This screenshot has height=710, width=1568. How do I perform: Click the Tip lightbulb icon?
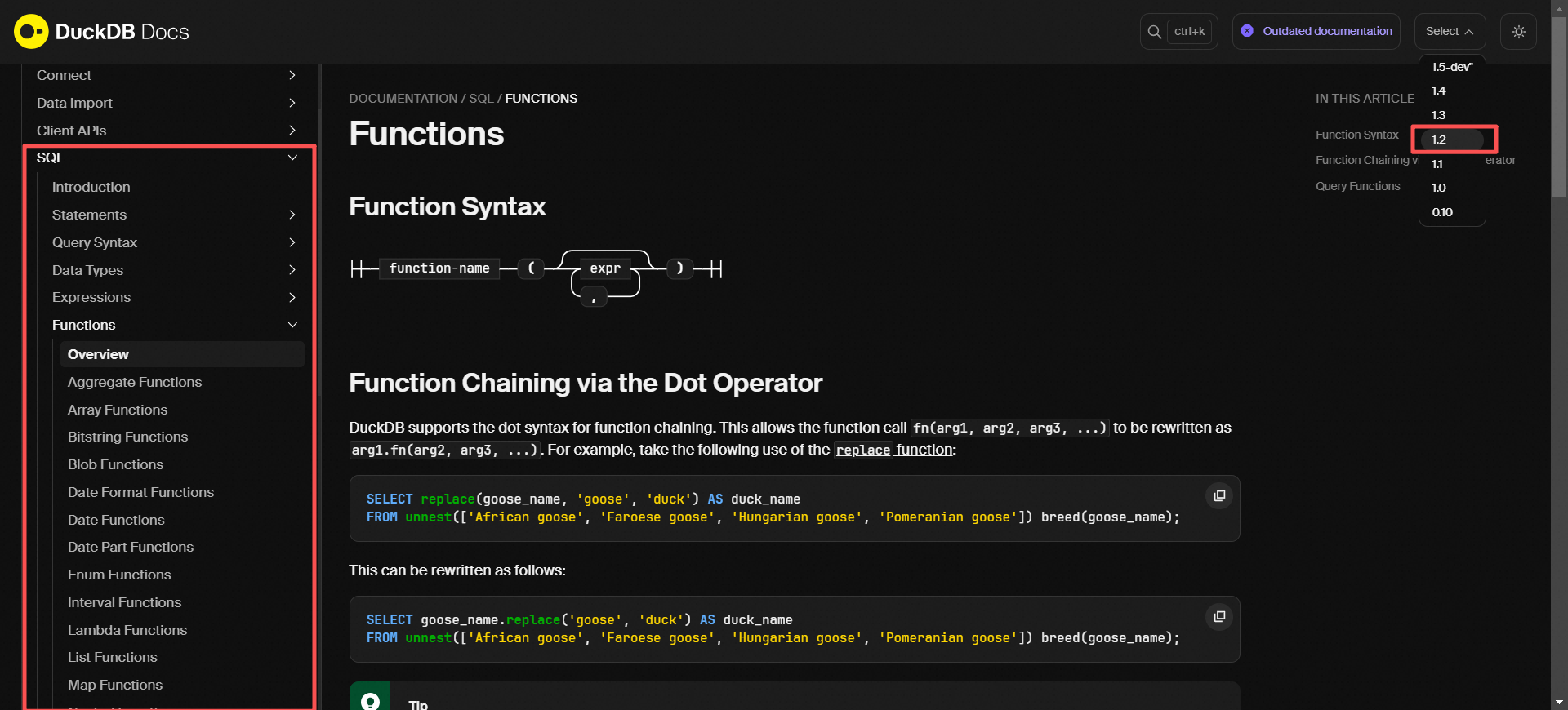click(370, 701)
